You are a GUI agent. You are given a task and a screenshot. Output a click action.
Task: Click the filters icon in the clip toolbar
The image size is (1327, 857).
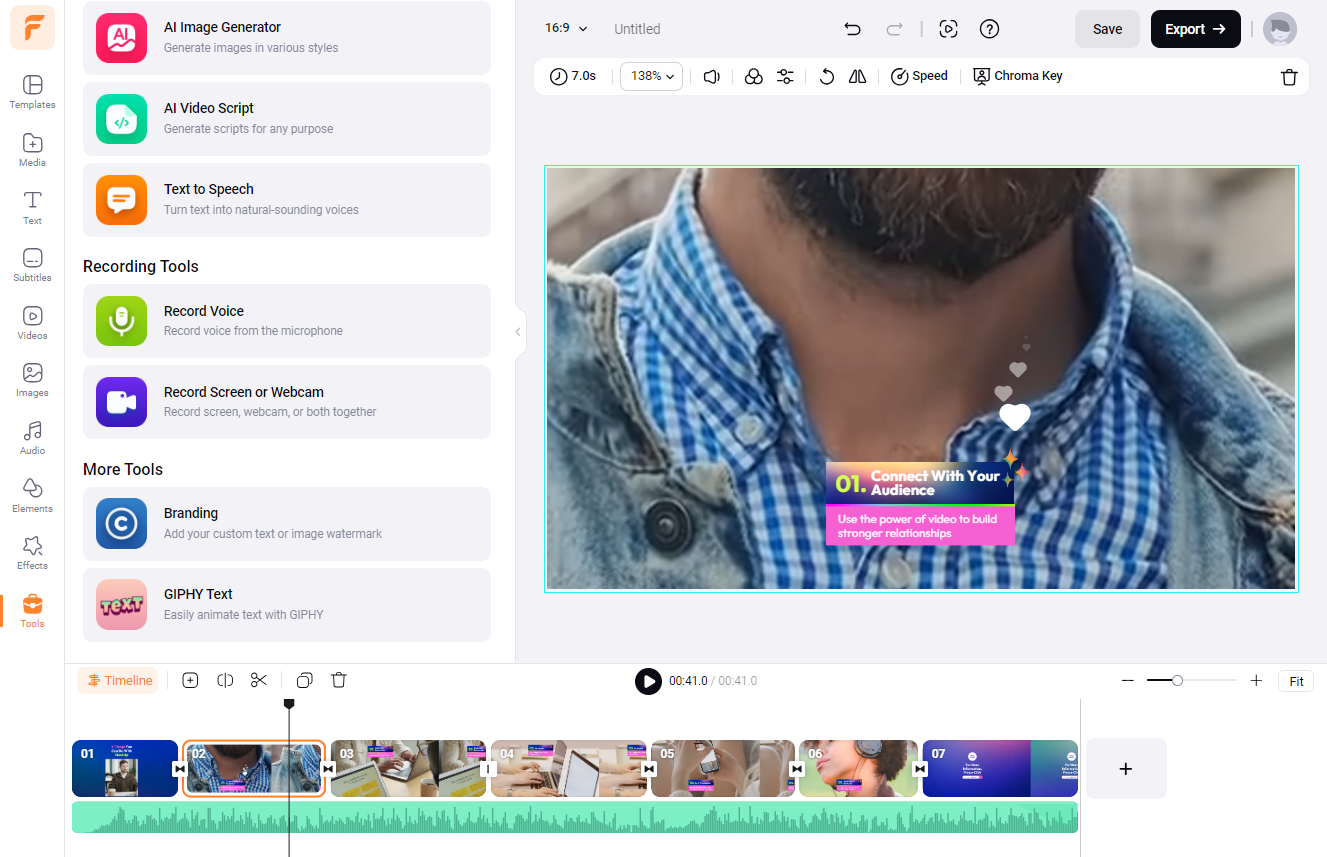coord(754,76)
